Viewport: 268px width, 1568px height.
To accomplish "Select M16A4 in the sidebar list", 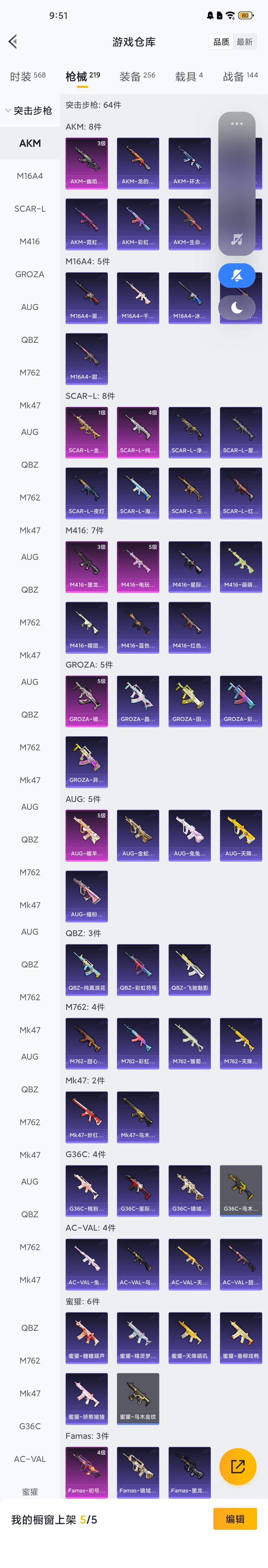I will (x=30, y=176).
